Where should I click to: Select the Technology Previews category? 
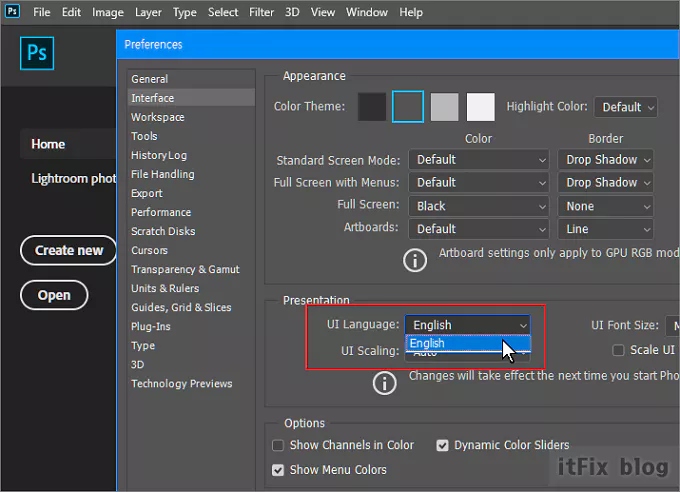click(x=191, y=384)
